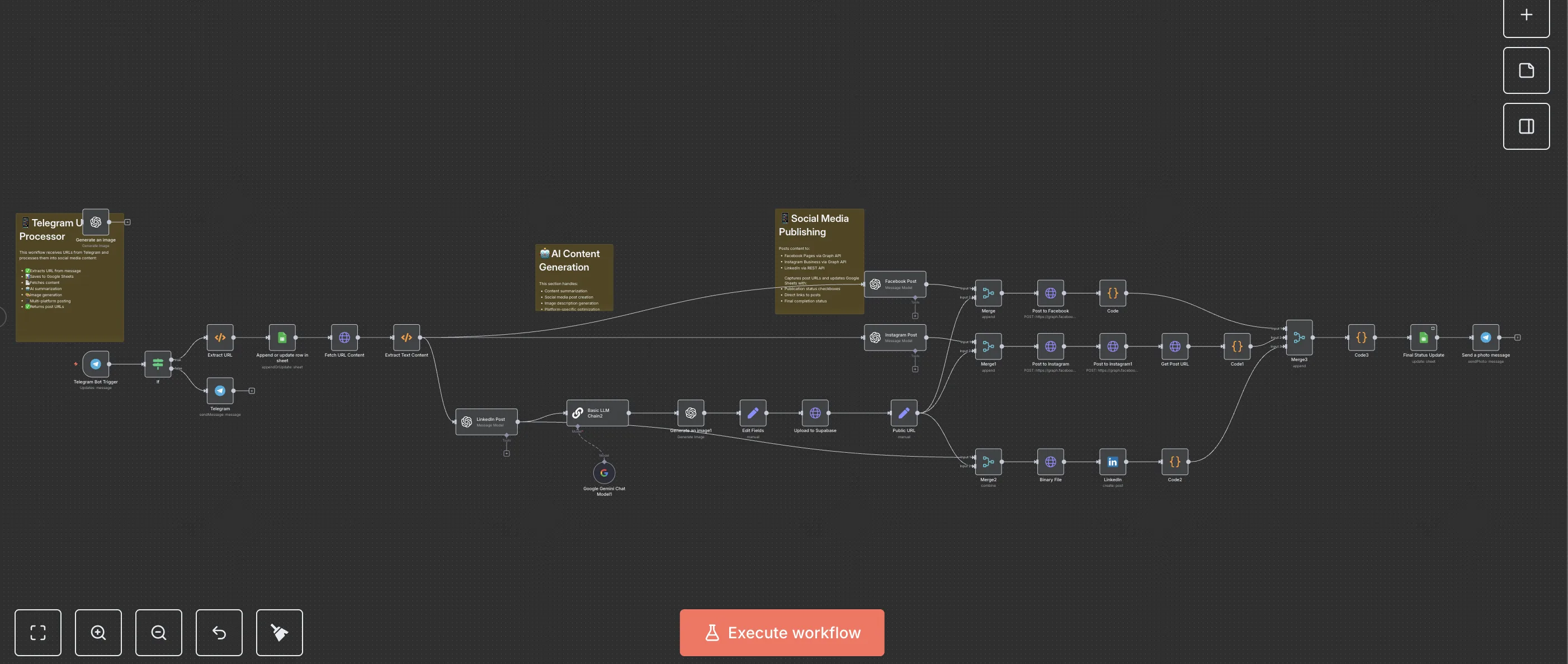The height and width of the screenshot is (664, 1568).
Task: Add a new node with the plus button
Action: pos(1526,15)
